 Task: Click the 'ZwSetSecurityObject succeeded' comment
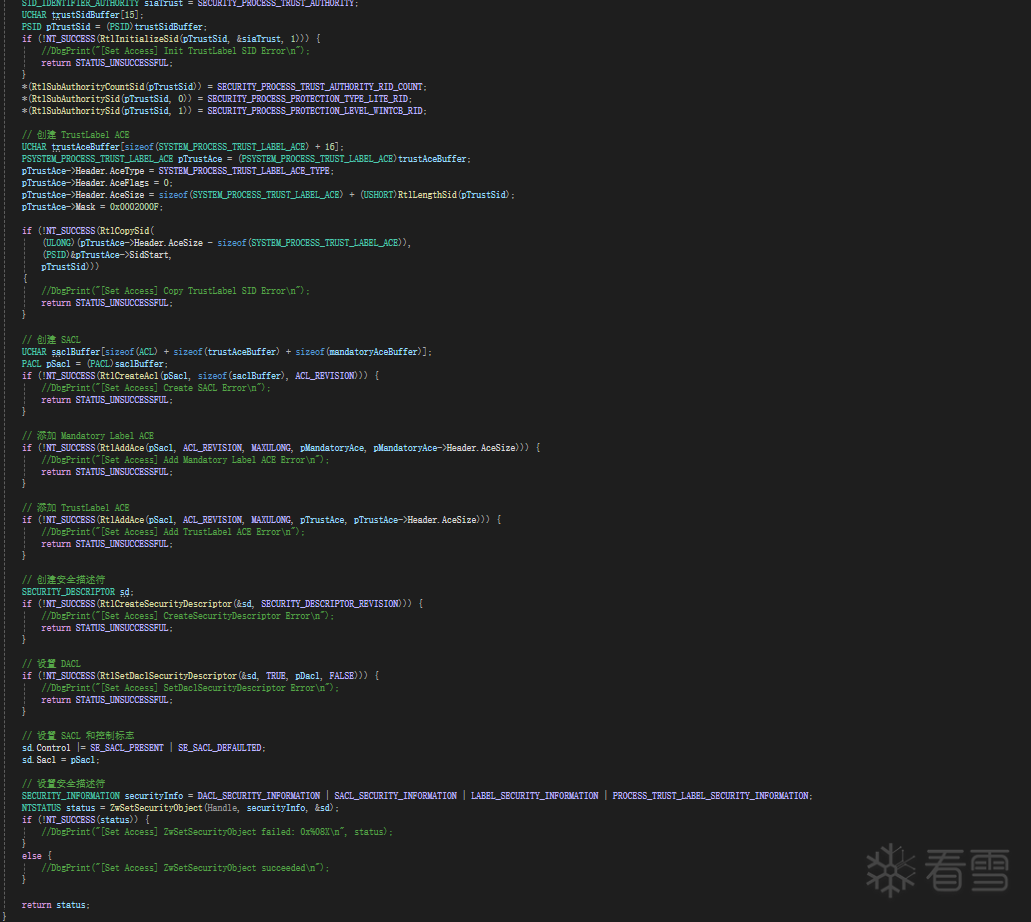coord(185,867)
